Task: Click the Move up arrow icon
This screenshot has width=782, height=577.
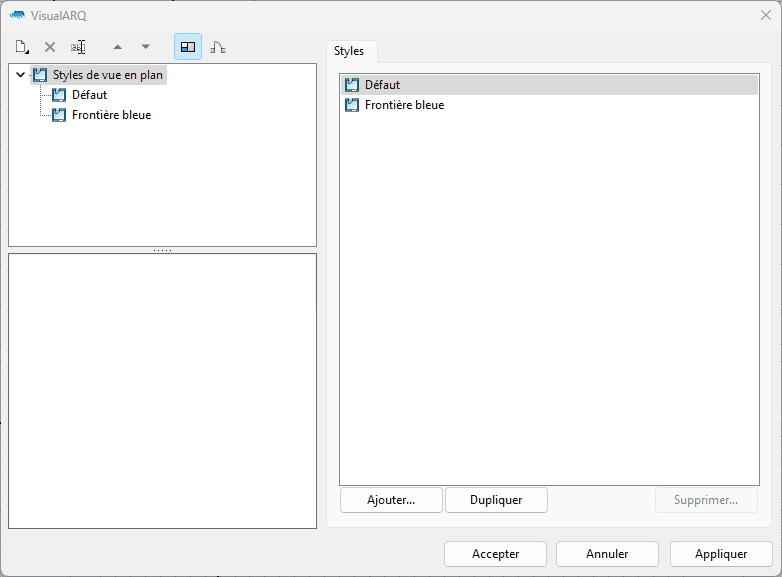Action: (x=118, y=47)
